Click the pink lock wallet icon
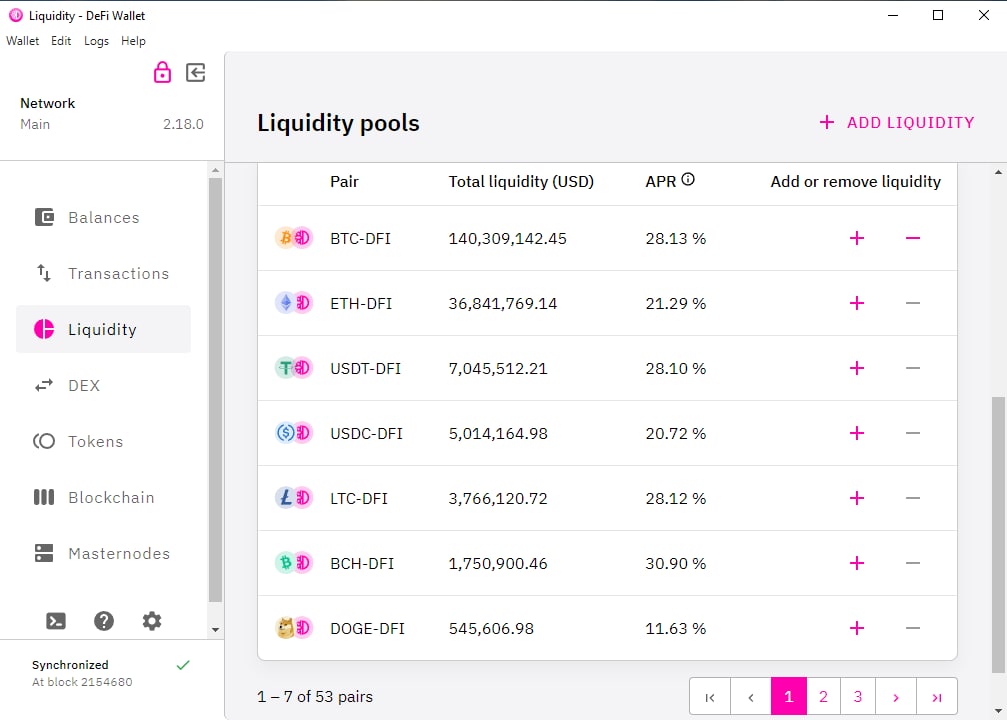The height and width of the screenshot is (720, 1007). click(x=162, y=72)
